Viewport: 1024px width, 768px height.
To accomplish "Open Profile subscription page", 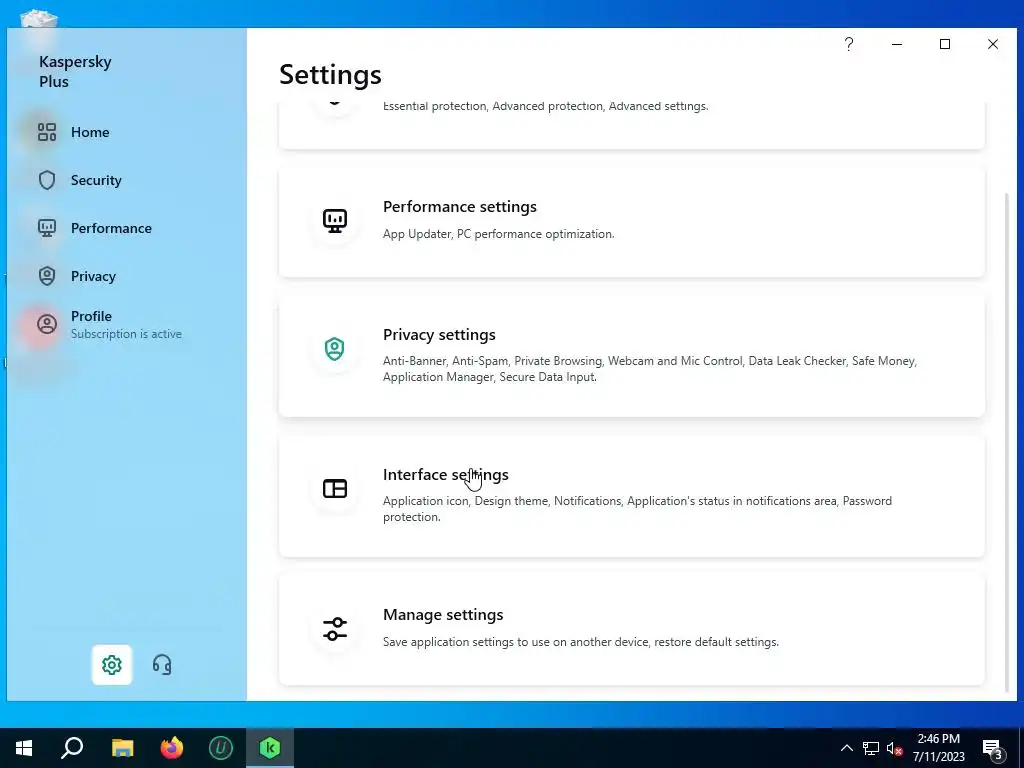I will click(127, 324).
